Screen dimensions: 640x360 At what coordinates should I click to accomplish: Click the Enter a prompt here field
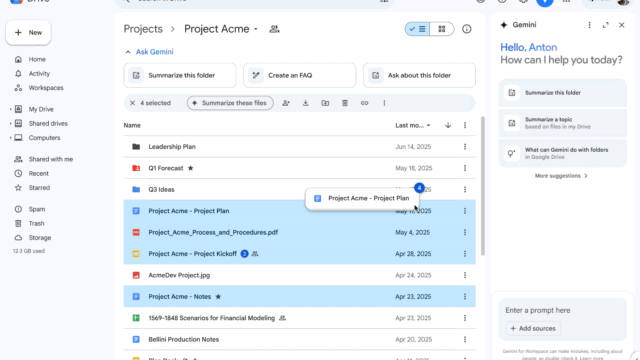tap(562, 311)
